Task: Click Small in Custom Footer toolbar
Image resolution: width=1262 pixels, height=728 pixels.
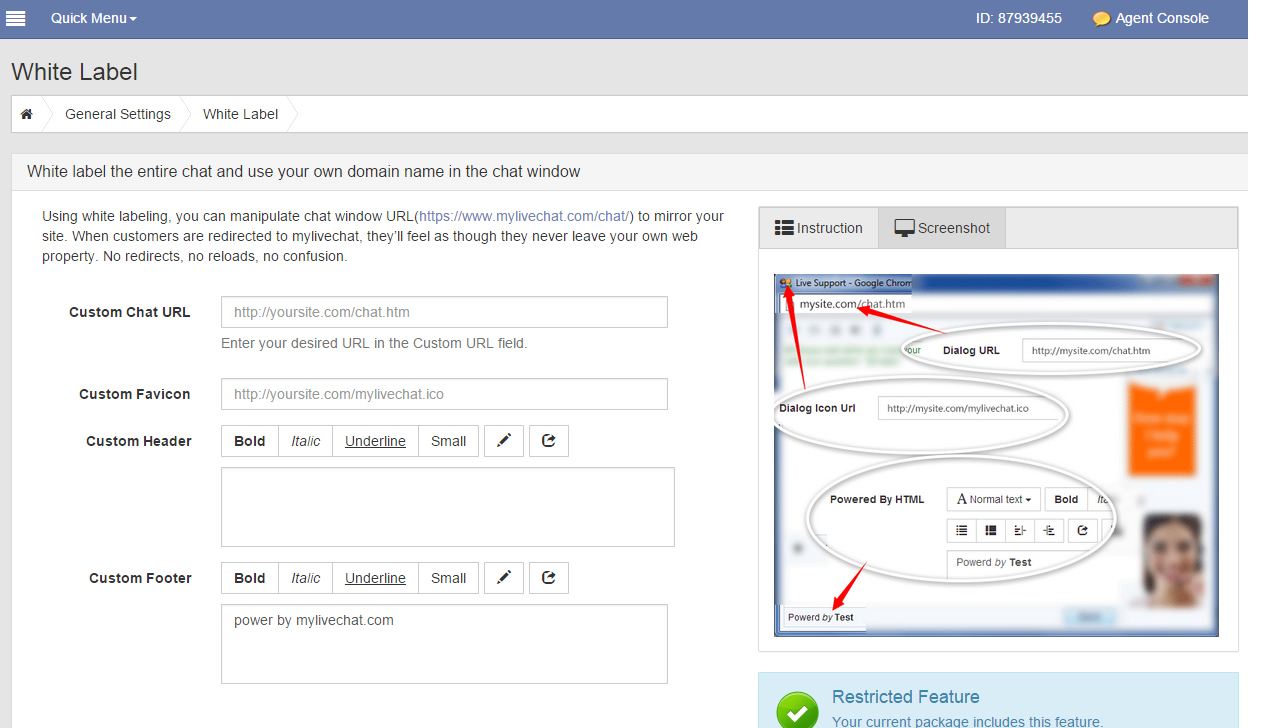Action: pos(448,578)
